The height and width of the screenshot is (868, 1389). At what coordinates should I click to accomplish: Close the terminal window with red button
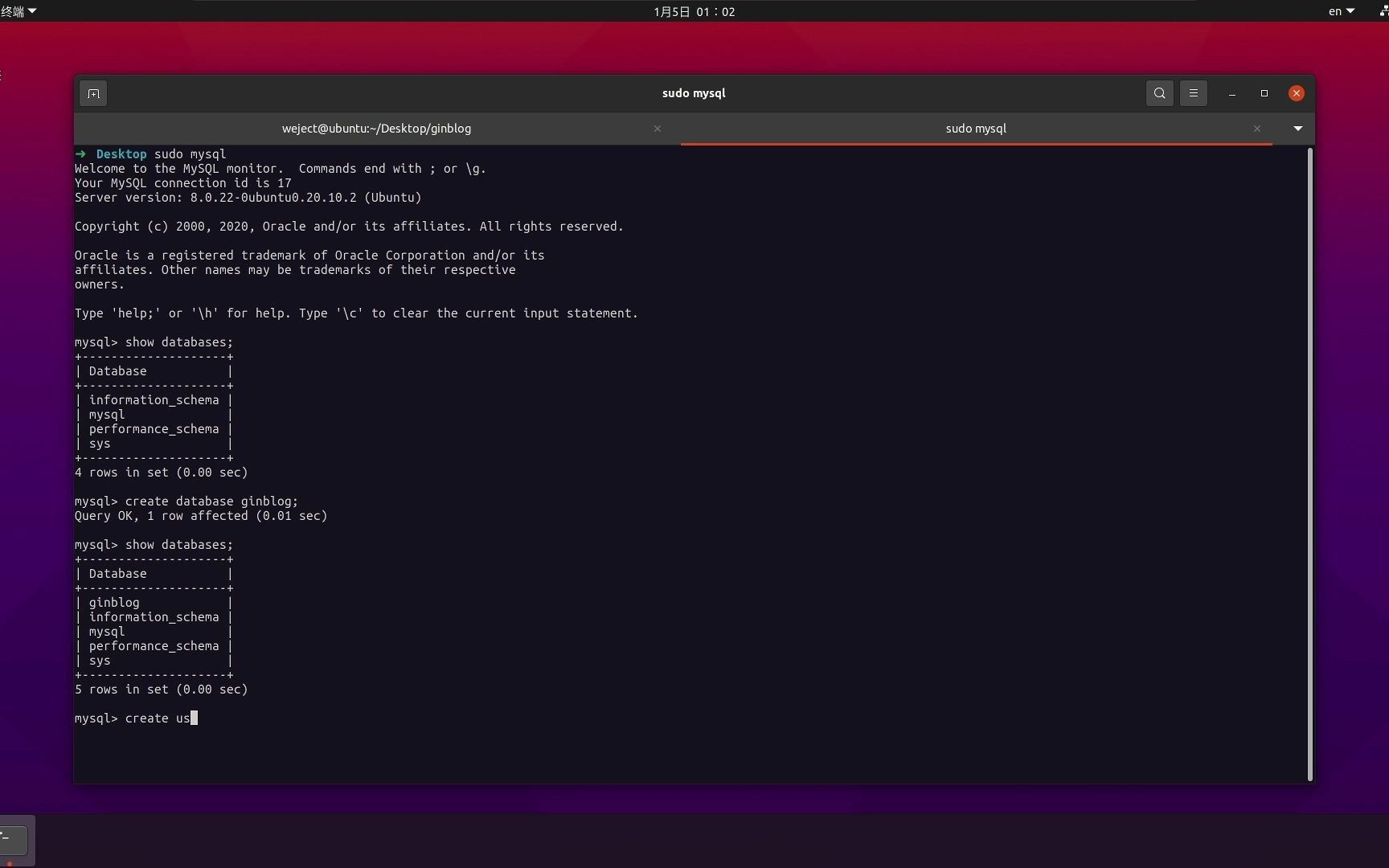(1296, 93)
